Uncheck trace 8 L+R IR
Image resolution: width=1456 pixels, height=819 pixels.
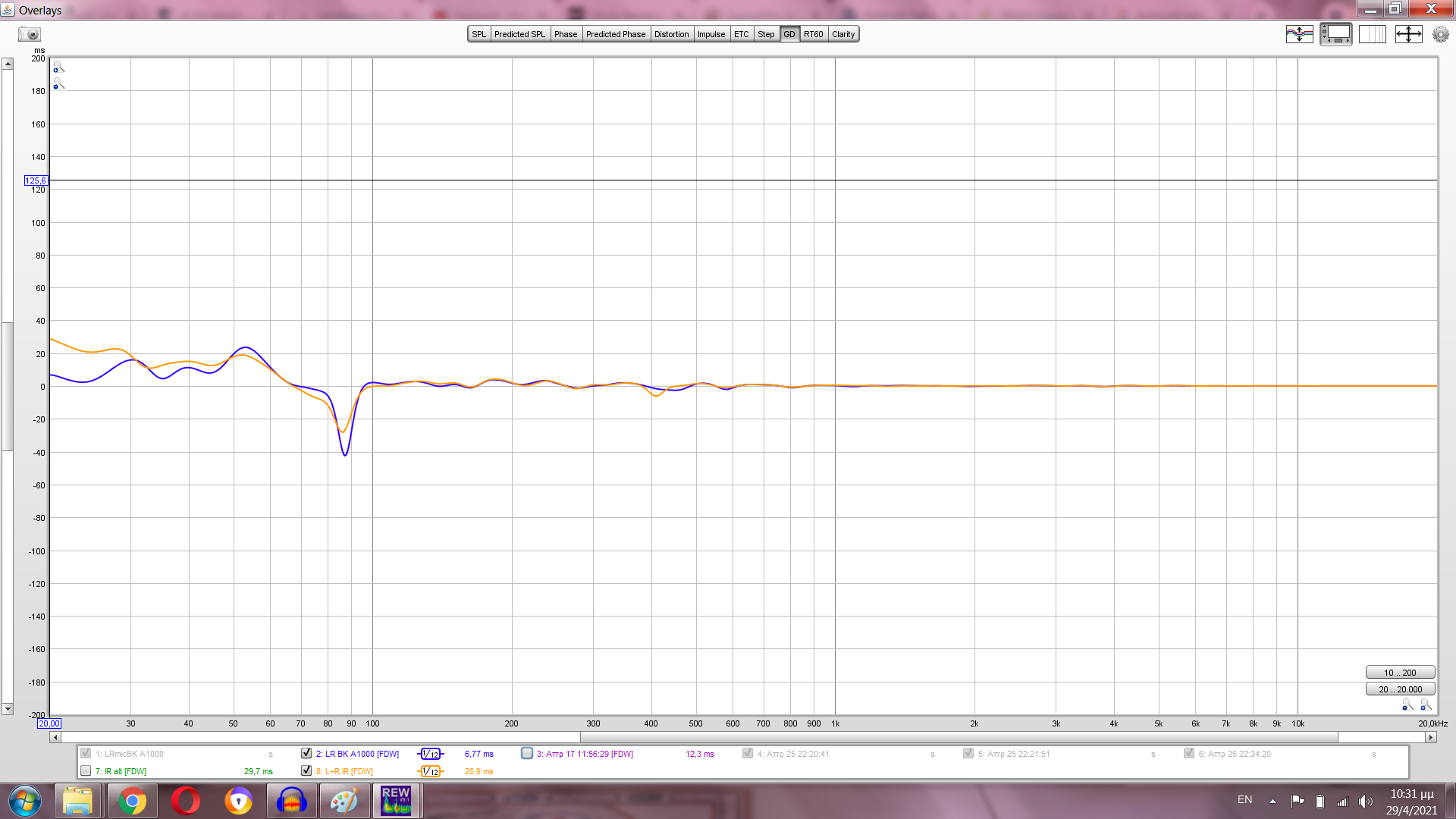306,770
